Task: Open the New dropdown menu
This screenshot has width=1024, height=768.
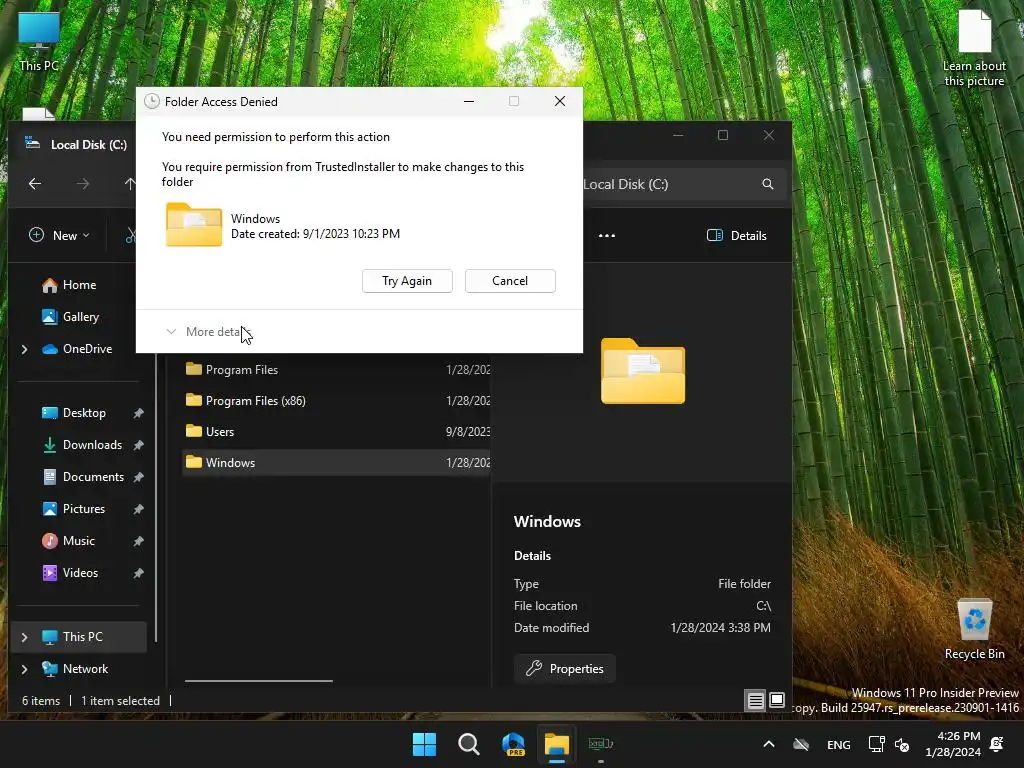Action: (x=59, y=236)
